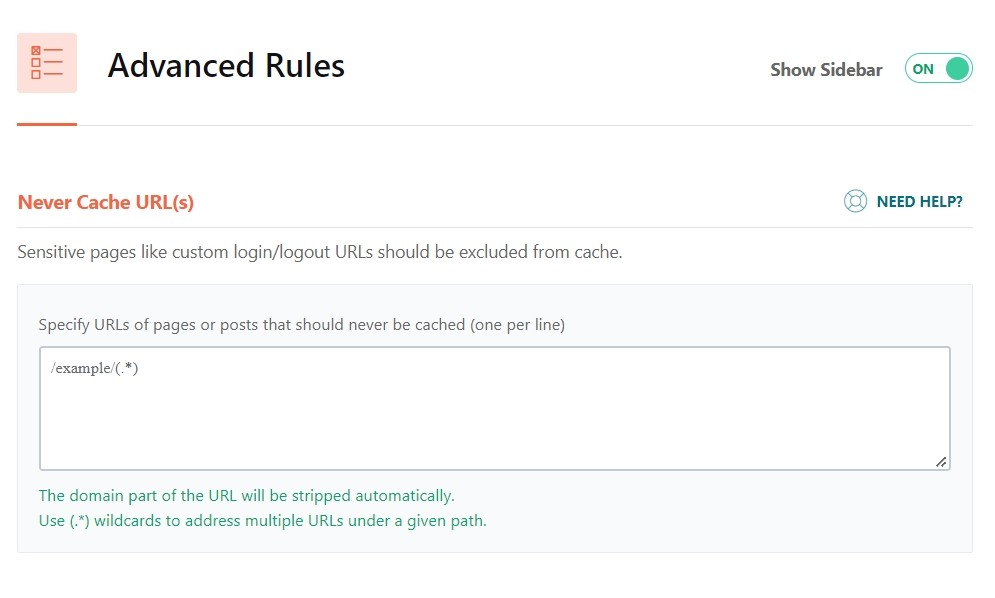Image resolution: width=995 pixels, height=598 pixels.
Task: Click the Sensitive pages description sentence
Action: pos(320,252)
